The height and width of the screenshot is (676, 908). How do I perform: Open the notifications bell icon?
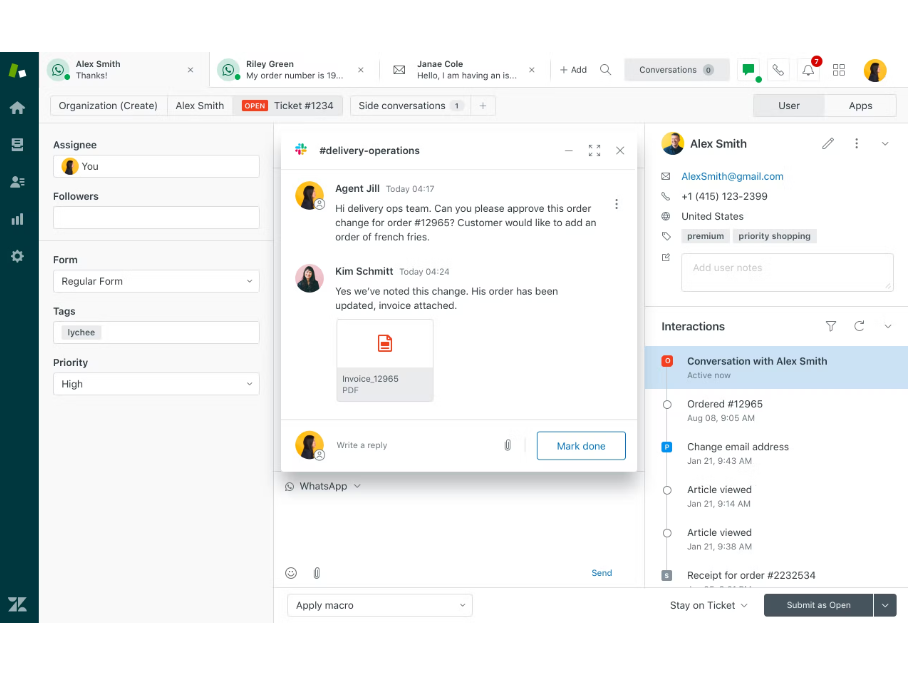tap(808, 70)
